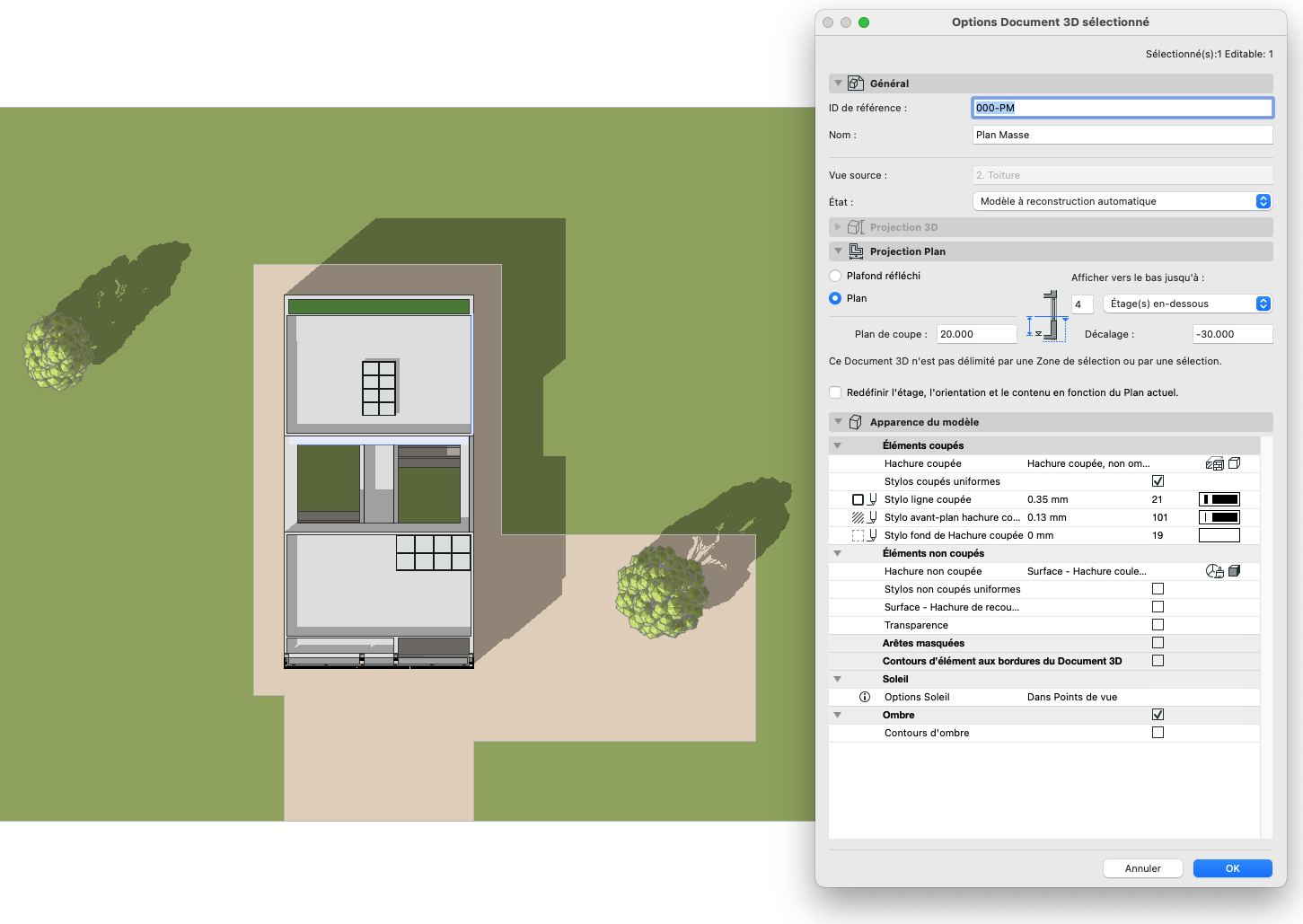
Task: Enable the Transparence checkbox
Action: (x=1158, y=625)
